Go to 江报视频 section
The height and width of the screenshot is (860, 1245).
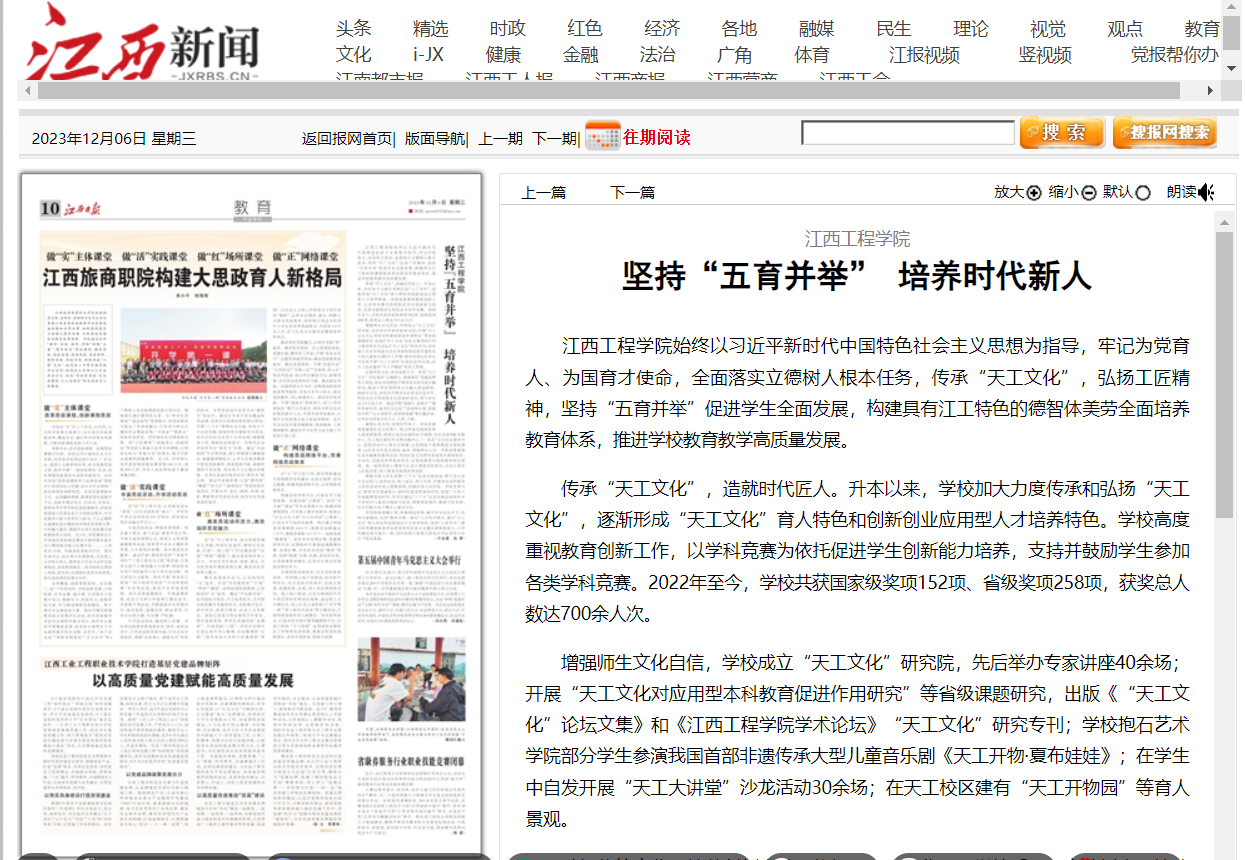924,55
